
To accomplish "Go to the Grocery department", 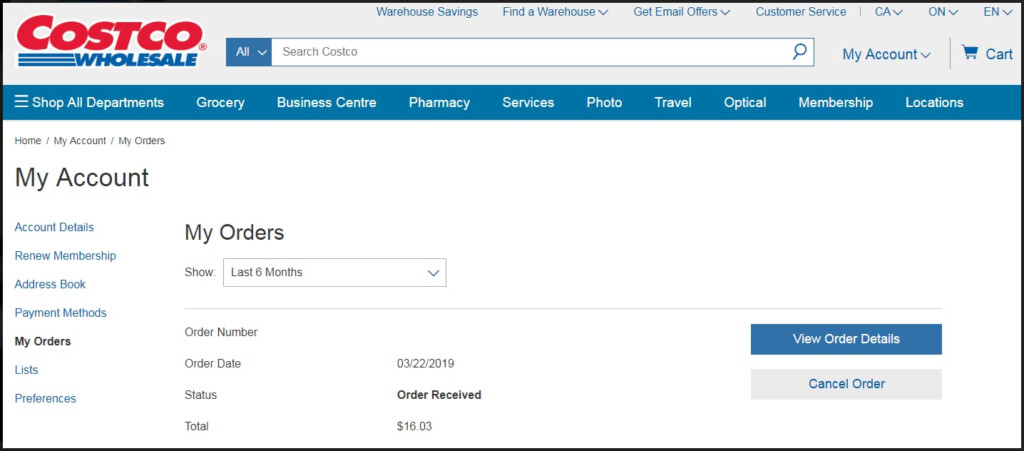I will [220, 102].
